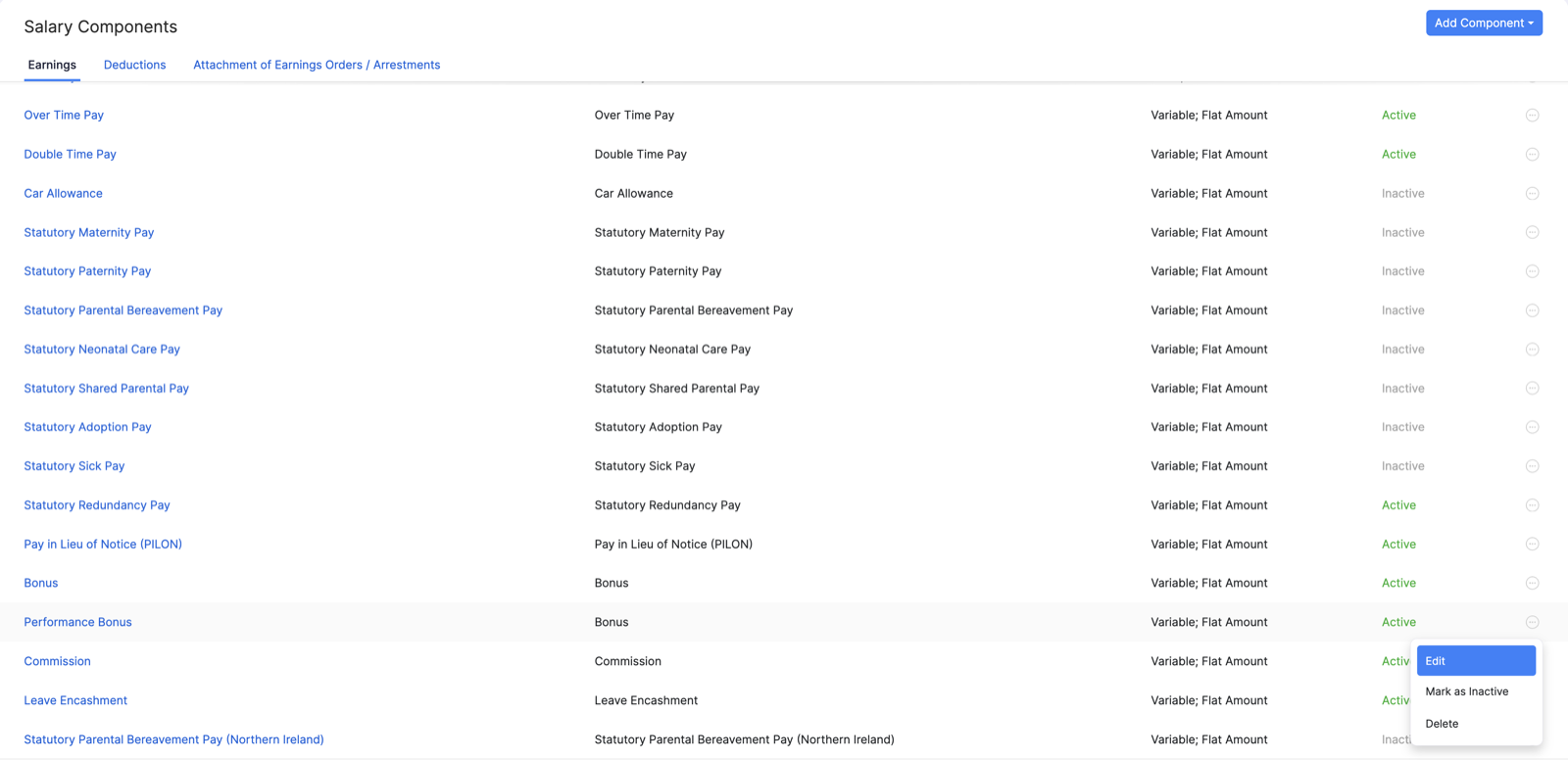Open the Over Time Pay component link
Image resolution: width=1568 pixels, height=760 pixels.
coord(64,116)
